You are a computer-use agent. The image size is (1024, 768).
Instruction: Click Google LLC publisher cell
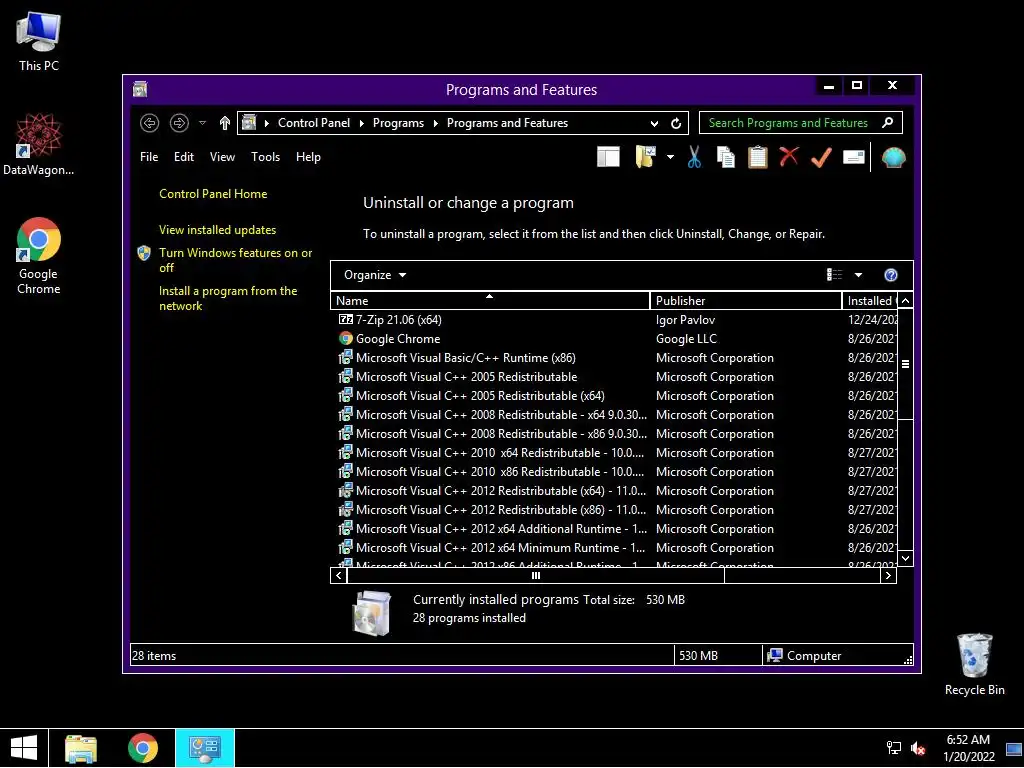(686, 339)
